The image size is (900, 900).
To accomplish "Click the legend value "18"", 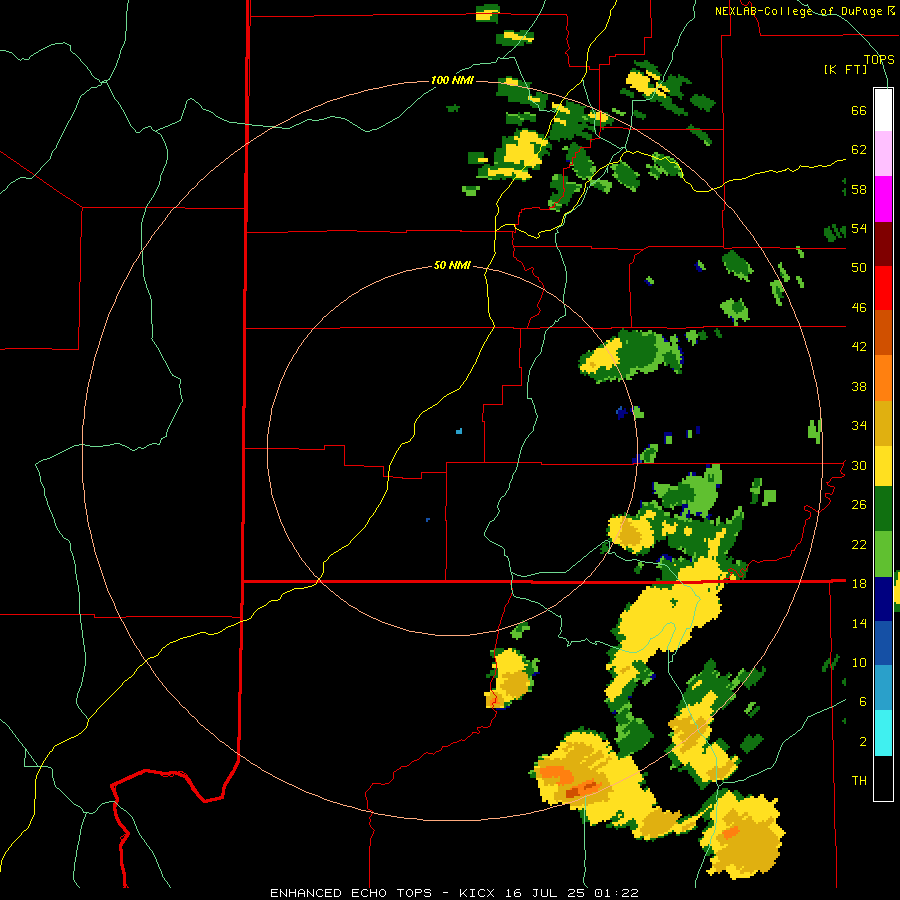I will click(x=859, y=584).
